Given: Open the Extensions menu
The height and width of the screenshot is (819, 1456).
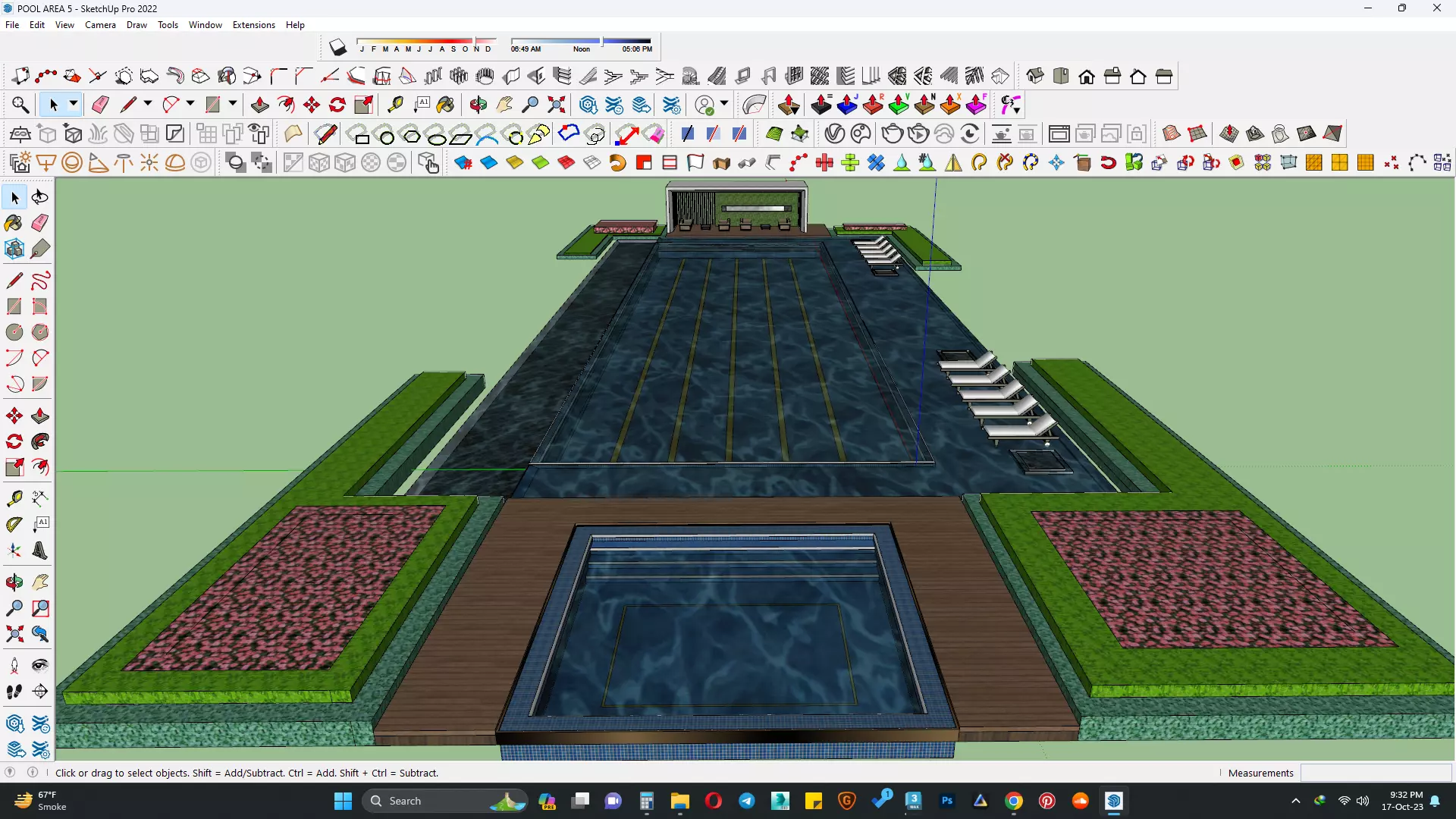Looking at the screenshot, I should click(x=253, y=24).
